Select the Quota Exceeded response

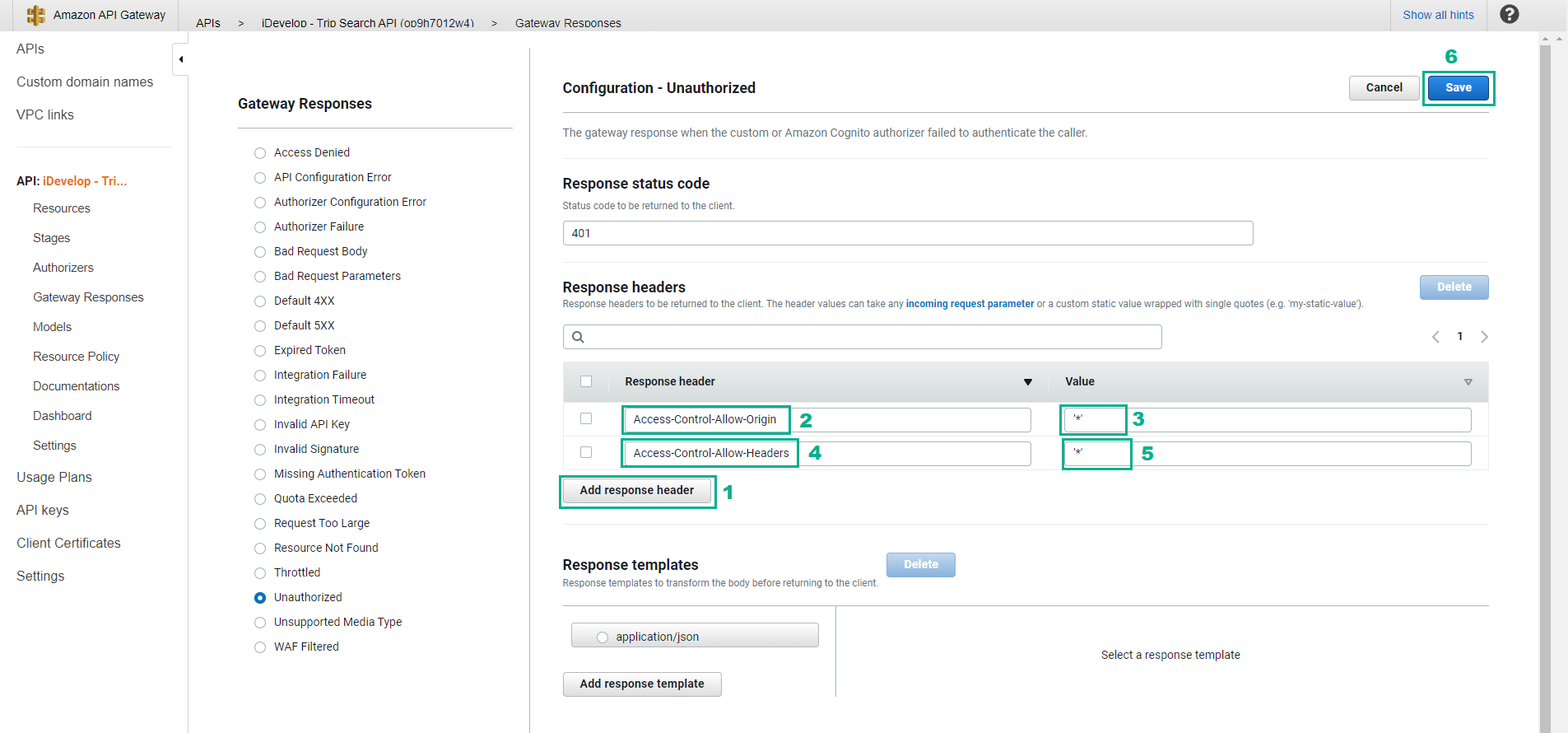(x=260, y=499)
